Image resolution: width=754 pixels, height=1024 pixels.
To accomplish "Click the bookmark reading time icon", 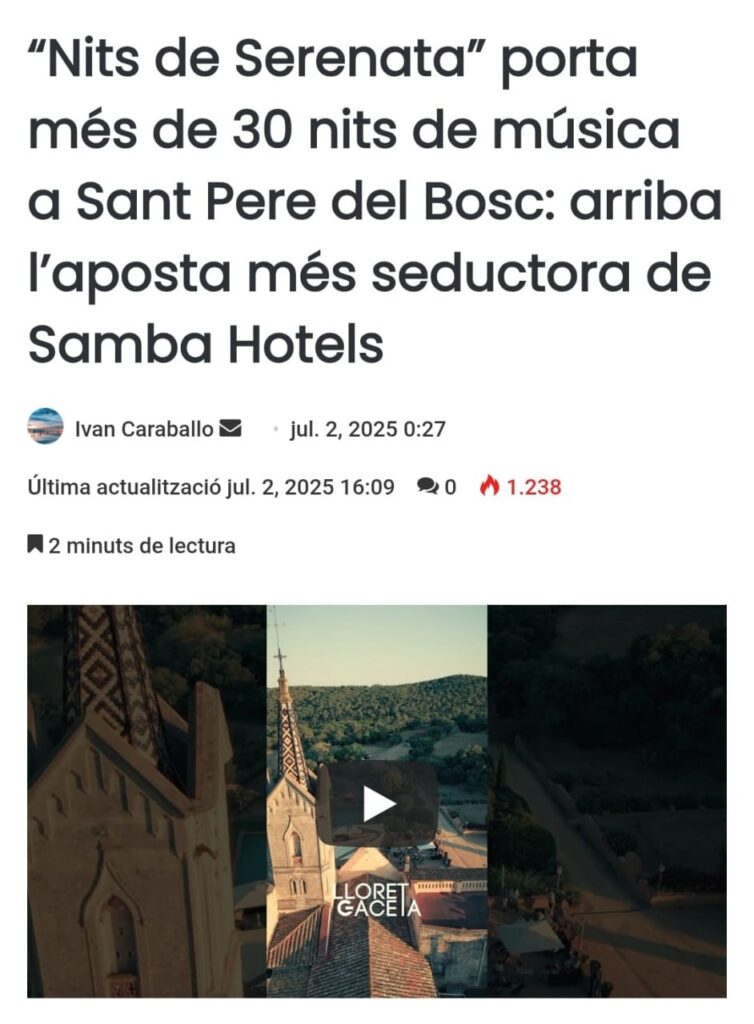I will pyautogui.click(x=35, y=544).
